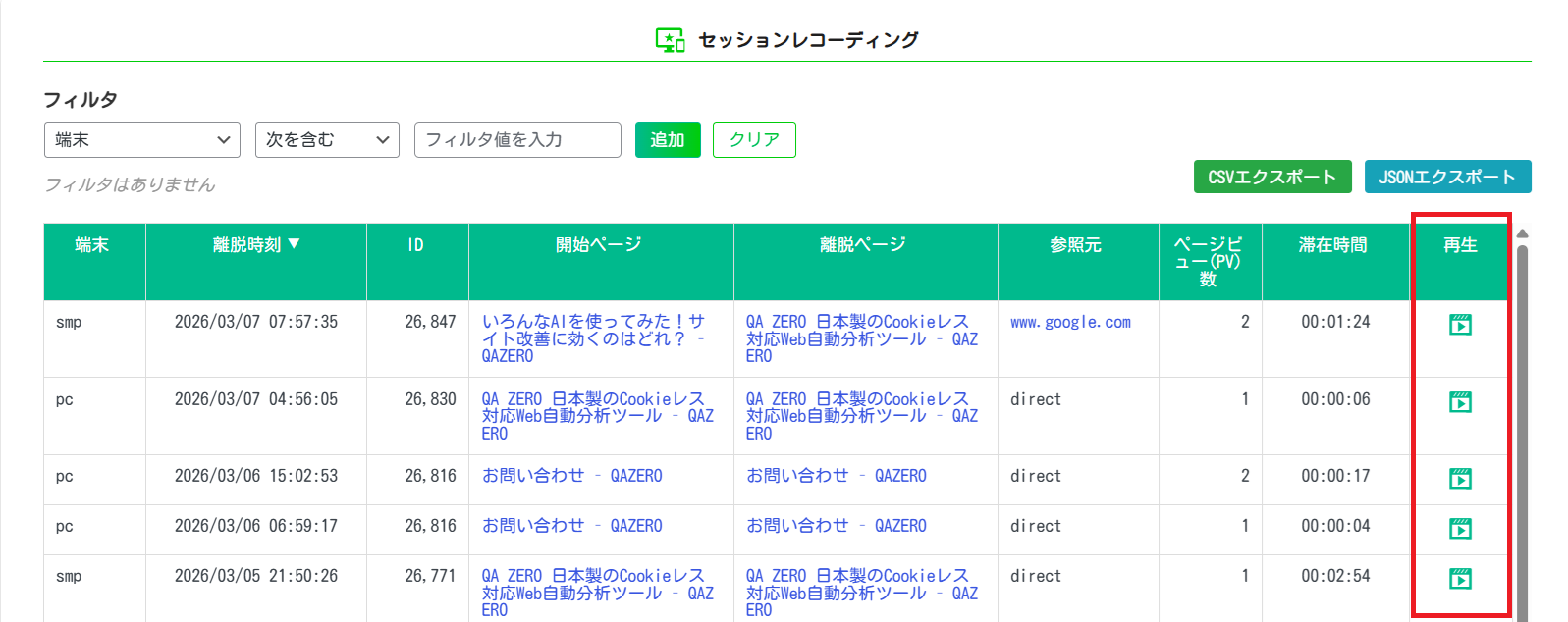1568x622 pixels.
Task: Click stay time 00:00:06
Action: coord(1335,399)
